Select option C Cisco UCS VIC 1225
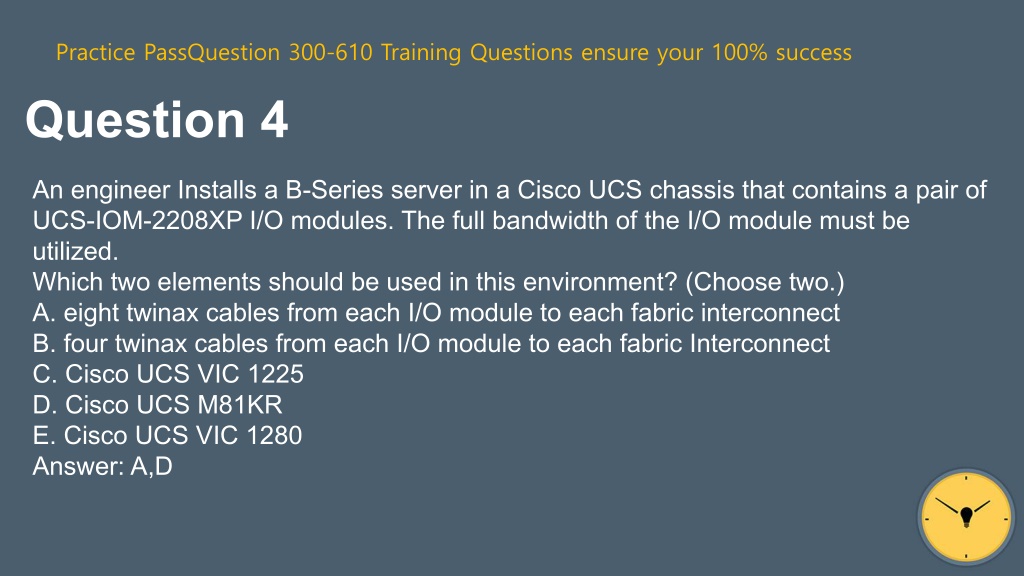This screenshot has height=576, width=1024. click(168, 374)
